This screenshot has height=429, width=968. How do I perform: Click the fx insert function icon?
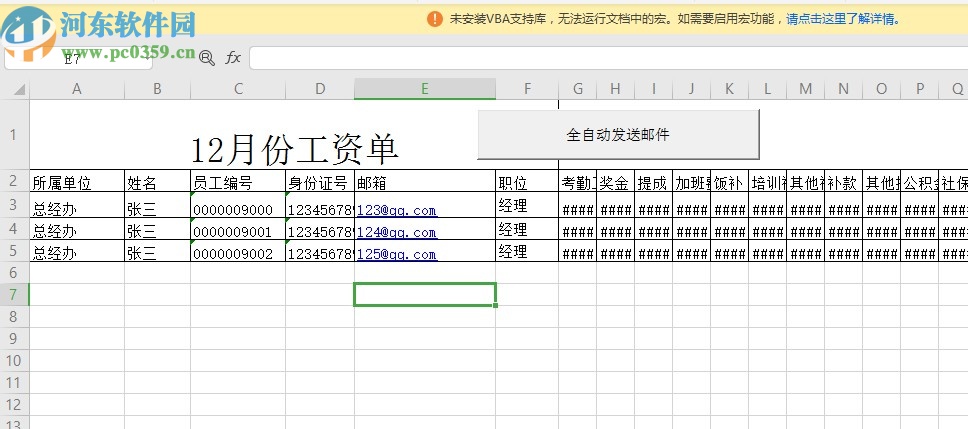233,58
